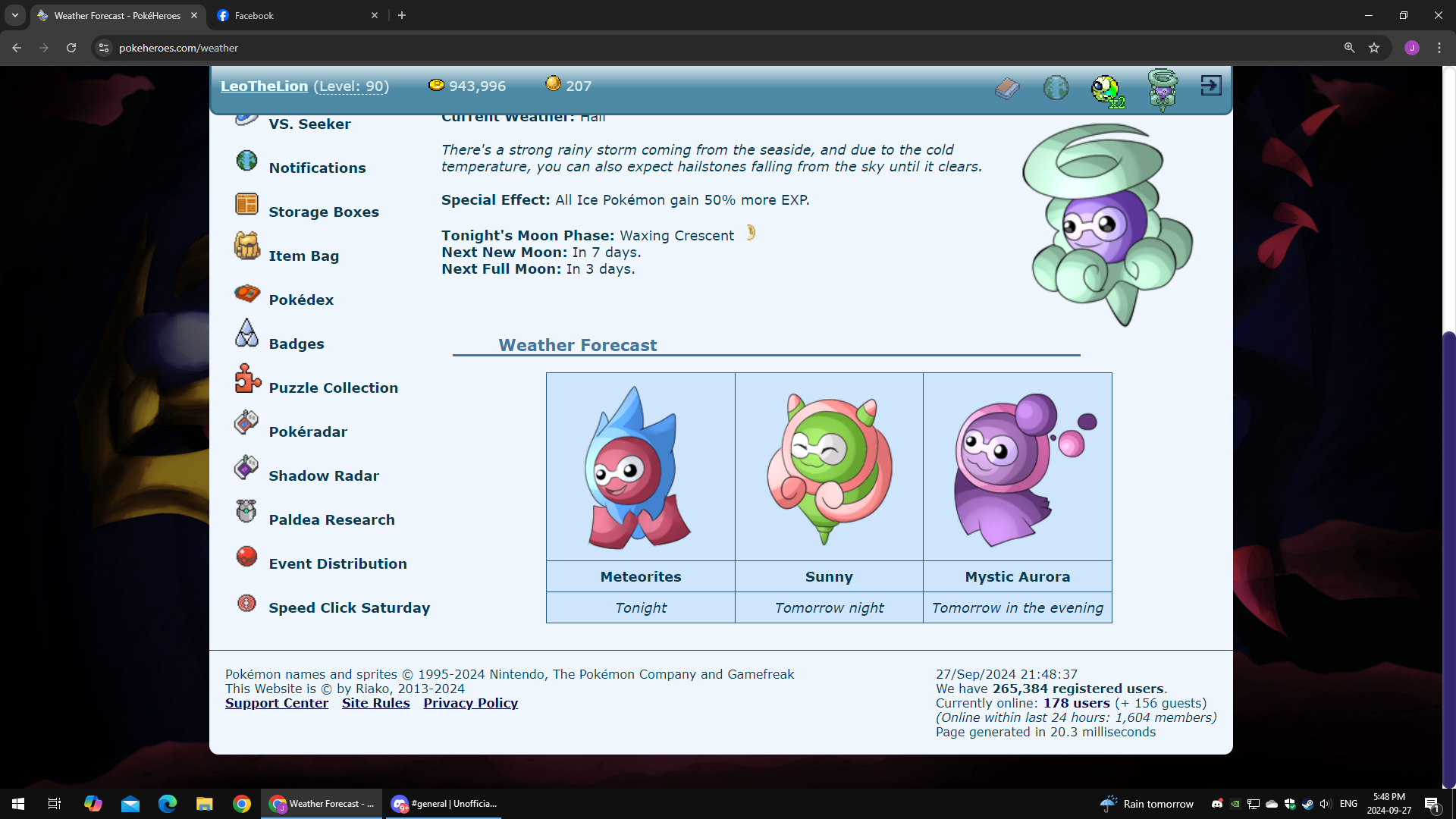Click the Event Distribution red ball icon

[x=246, y=556]
